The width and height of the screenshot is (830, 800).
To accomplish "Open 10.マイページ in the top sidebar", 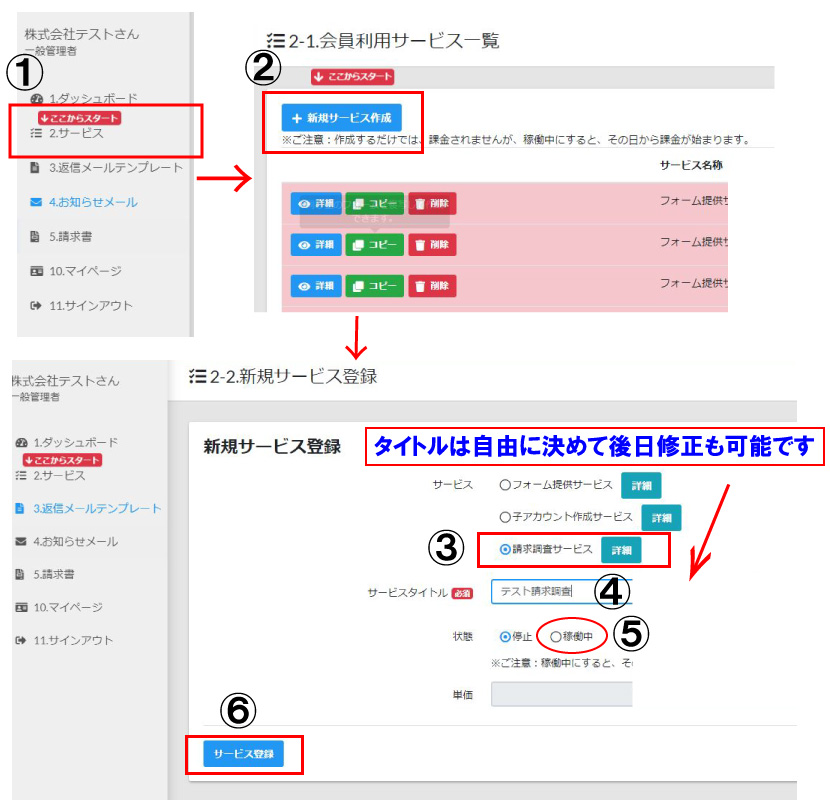I will [x=85, y=271].
